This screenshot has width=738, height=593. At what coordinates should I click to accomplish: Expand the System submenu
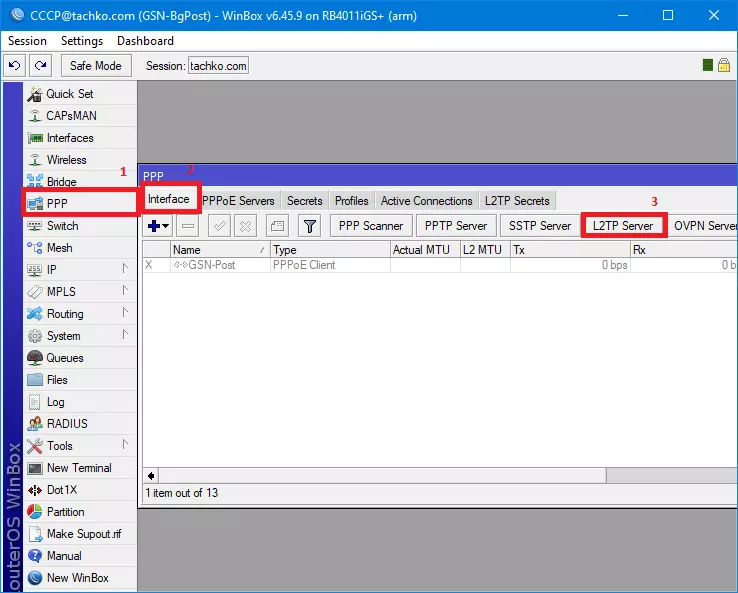(80, 336)
